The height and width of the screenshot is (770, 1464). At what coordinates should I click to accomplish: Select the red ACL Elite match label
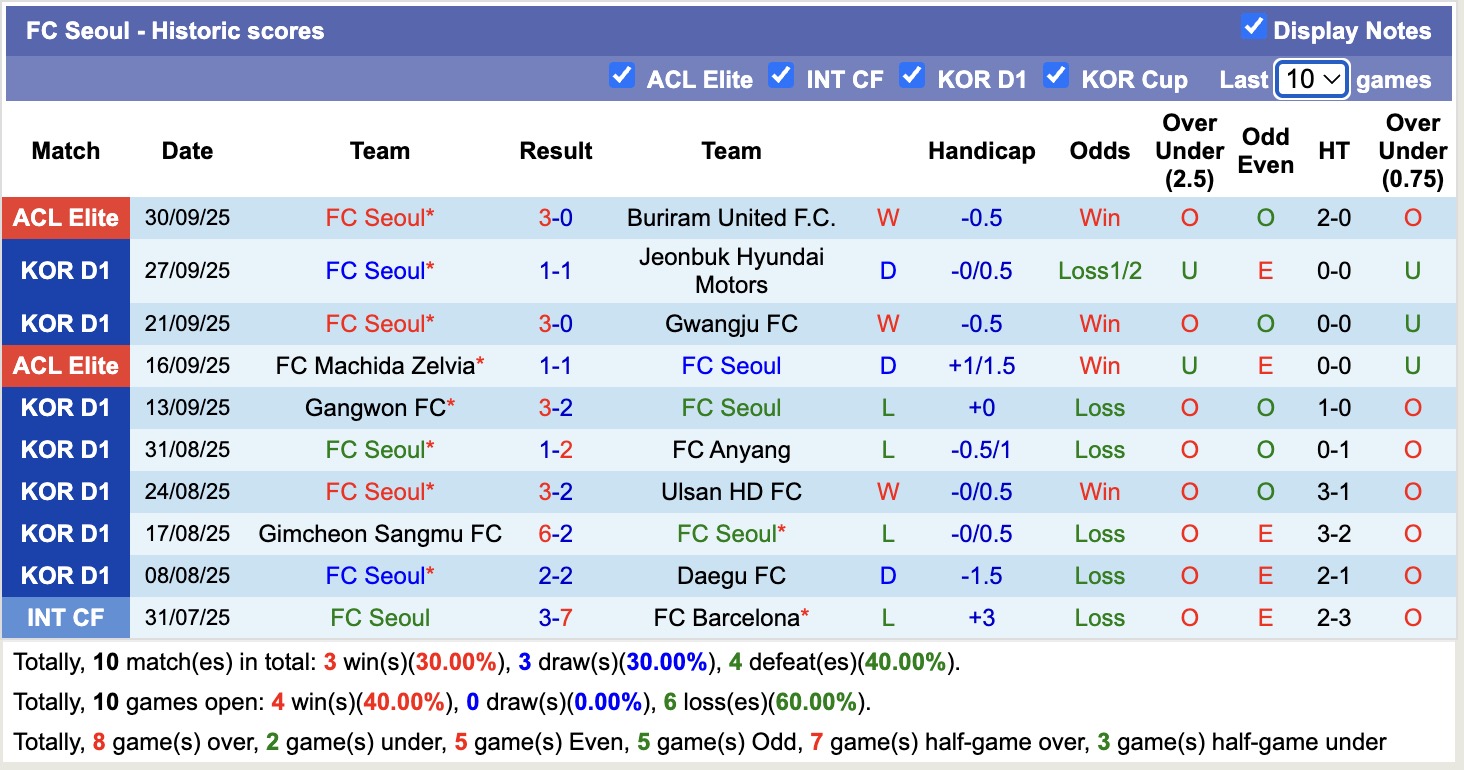[66, 218]
